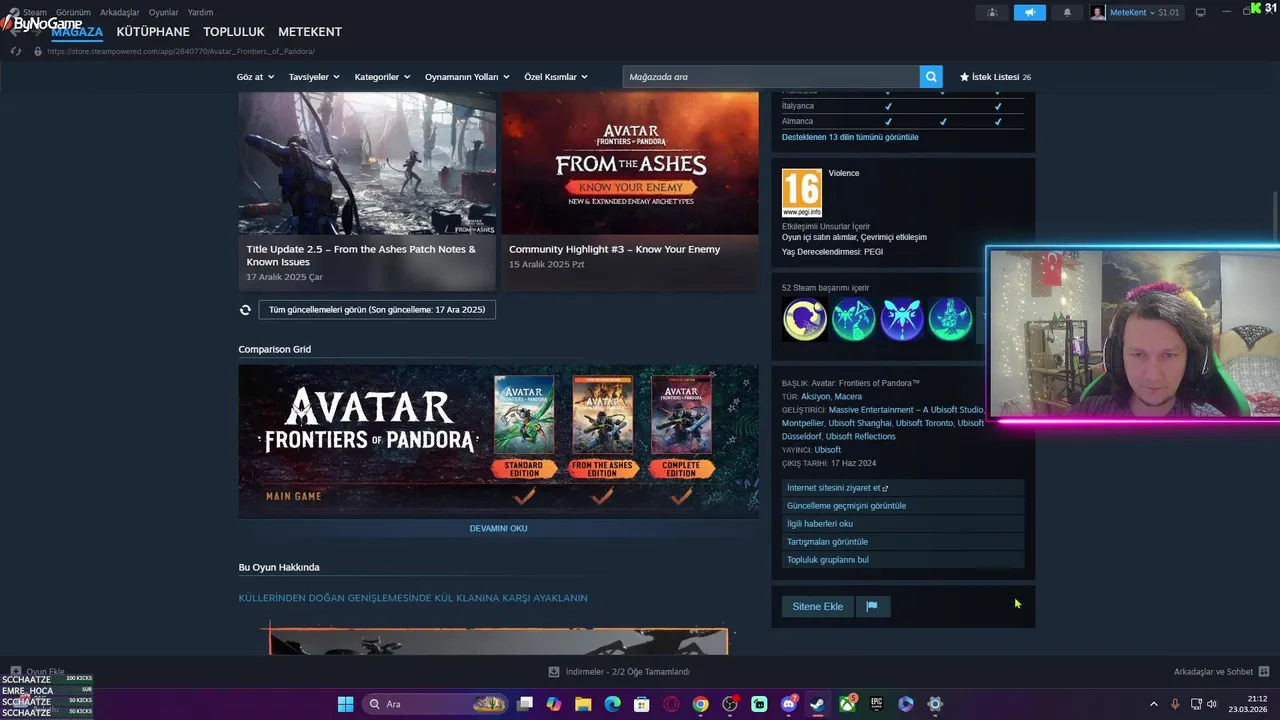
Task: Launch OBS Studio from the taskbar
Action: point(730,704)
